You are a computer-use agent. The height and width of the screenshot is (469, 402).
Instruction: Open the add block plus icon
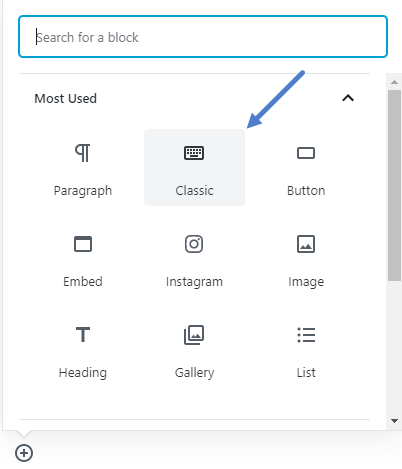24,453
